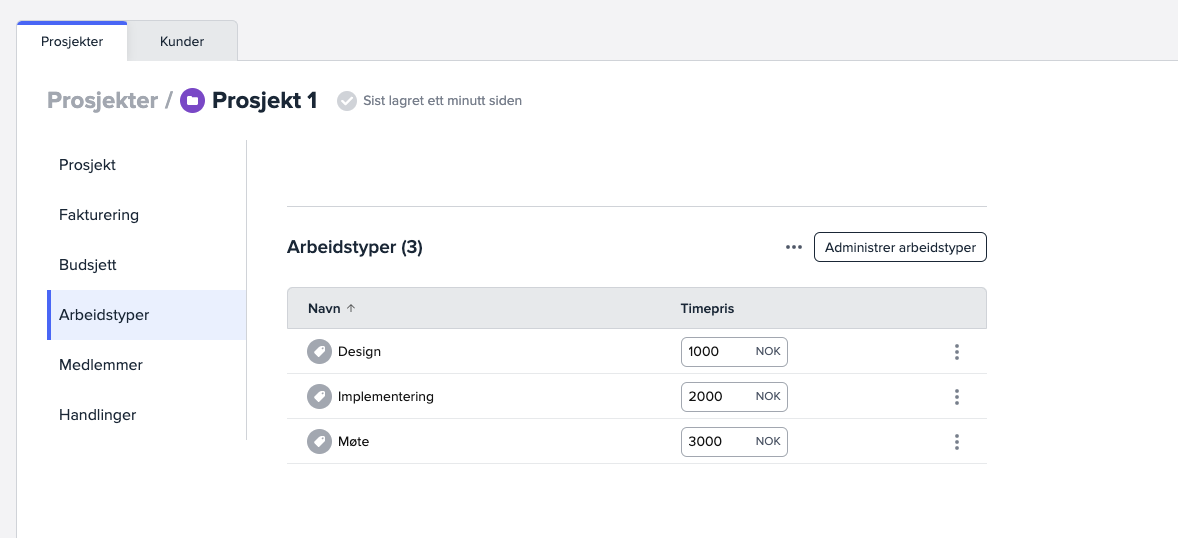Sort by the Navn column arrow
1178x538 pixels.
350,309
